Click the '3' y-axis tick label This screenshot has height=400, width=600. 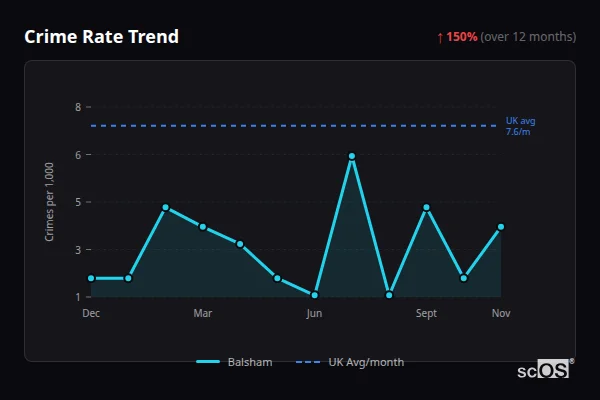78,250
